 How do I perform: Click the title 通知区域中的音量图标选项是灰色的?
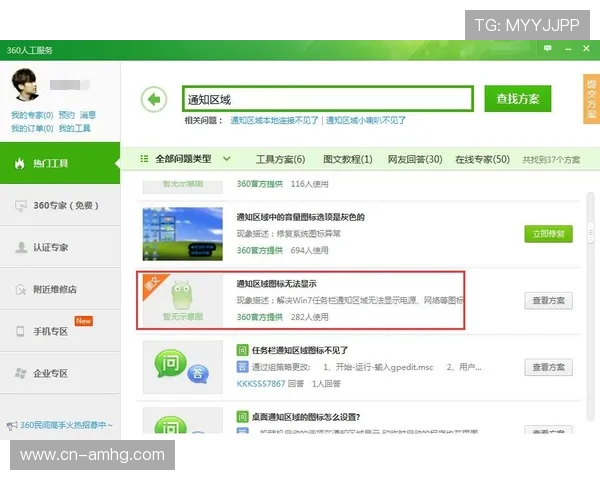tap(300, 217)
